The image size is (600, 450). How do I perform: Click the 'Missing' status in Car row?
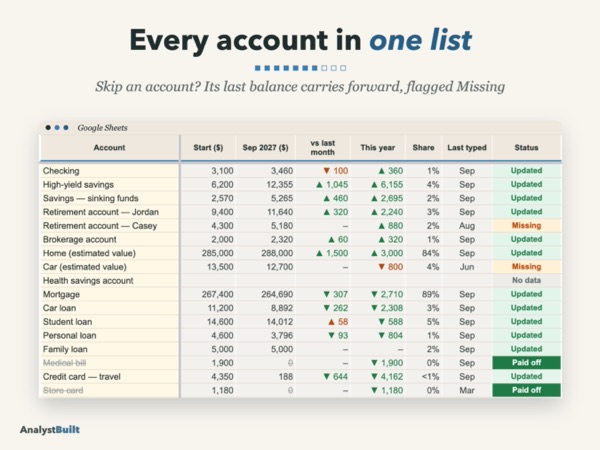pos(527,267)
